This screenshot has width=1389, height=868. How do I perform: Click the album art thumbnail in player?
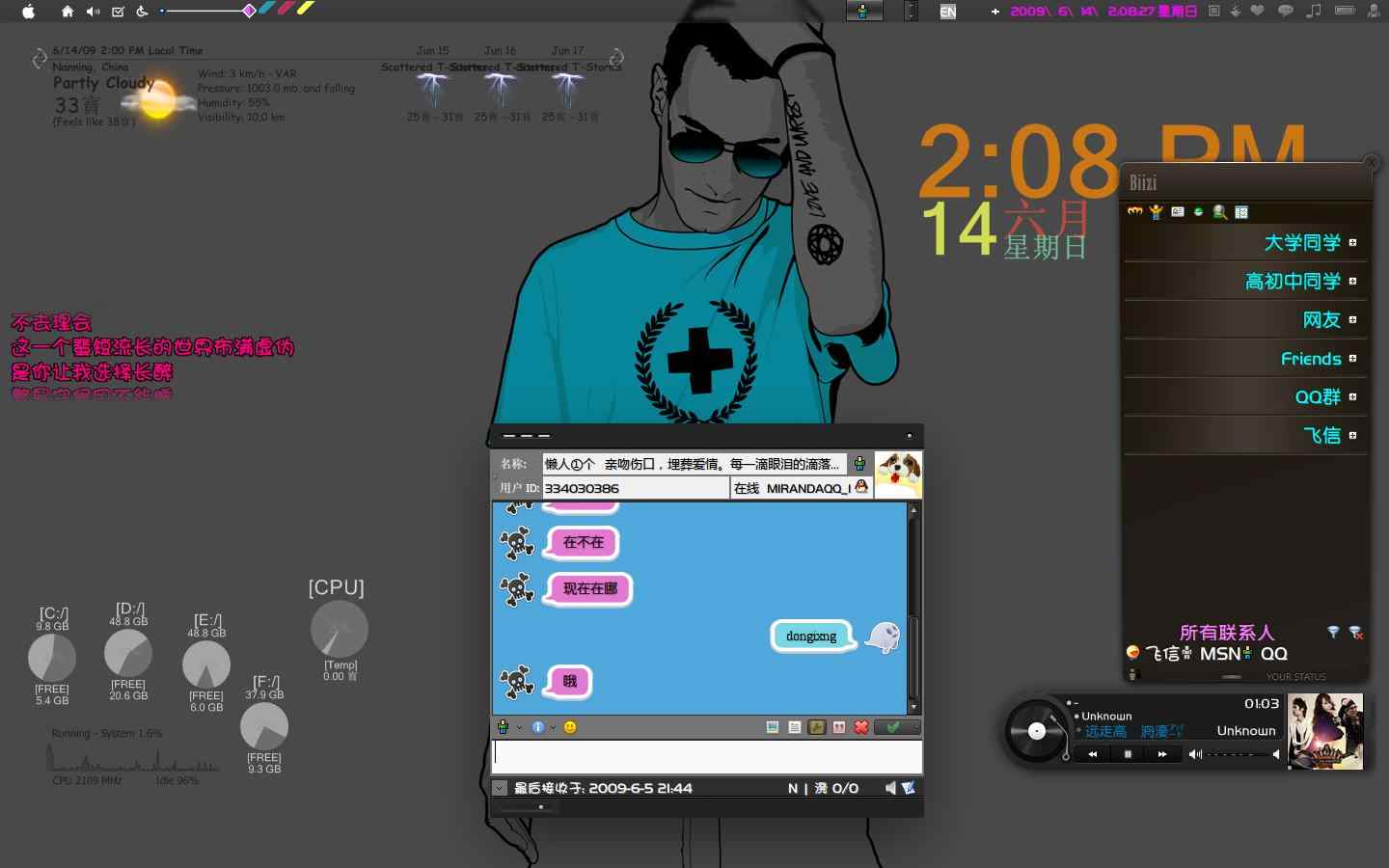point(1325,731)
